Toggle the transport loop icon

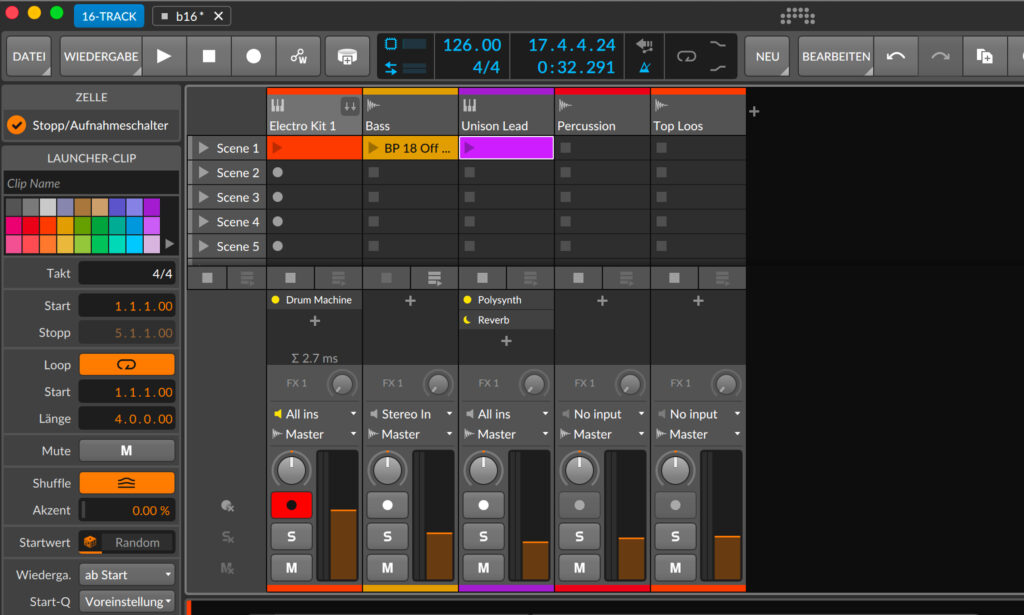686,56
